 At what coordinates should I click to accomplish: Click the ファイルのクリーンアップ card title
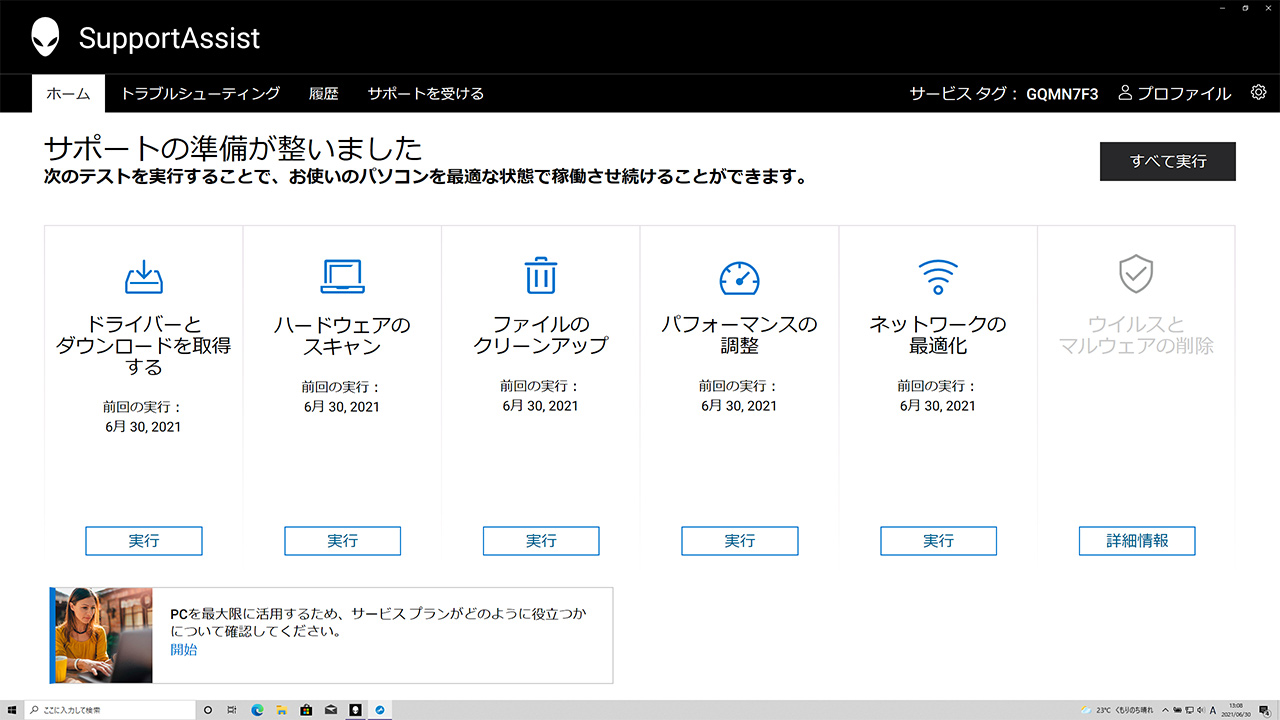pyautogui.click(x=541, y=335)
